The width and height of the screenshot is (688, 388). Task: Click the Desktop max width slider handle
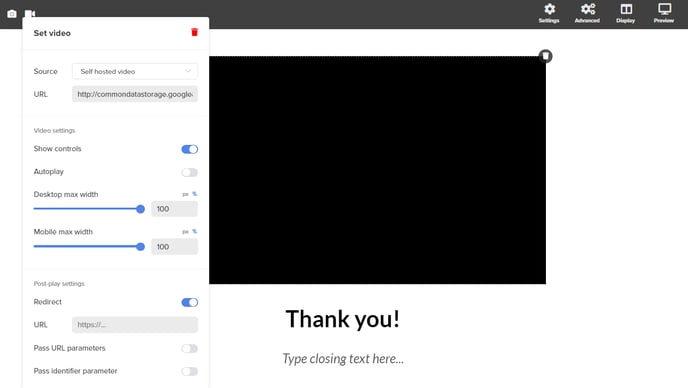[x=140, y=209]
